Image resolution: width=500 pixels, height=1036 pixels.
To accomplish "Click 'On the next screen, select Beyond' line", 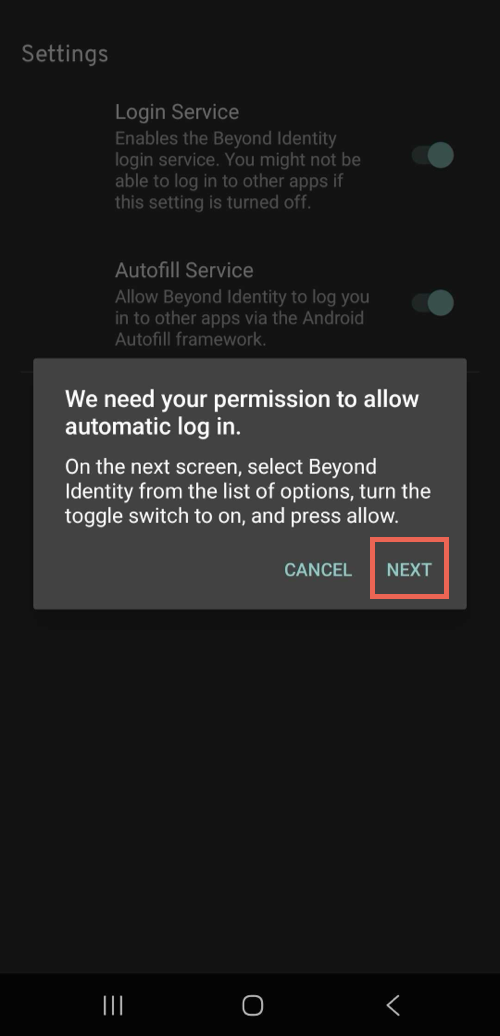I will 221,466.
